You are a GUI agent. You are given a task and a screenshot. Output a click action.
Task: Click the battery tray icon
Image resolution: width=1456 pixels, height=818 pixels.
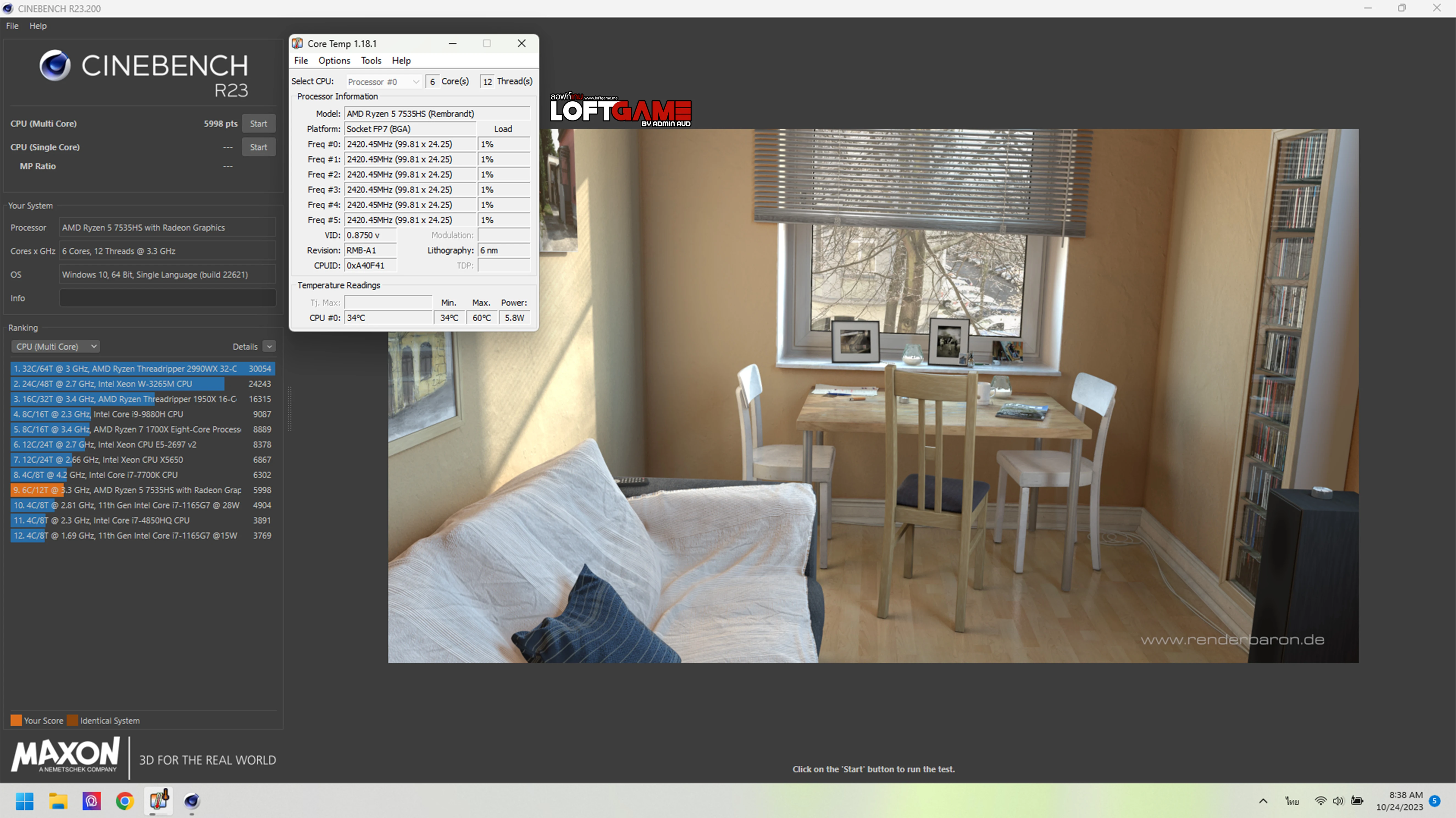1357,800
